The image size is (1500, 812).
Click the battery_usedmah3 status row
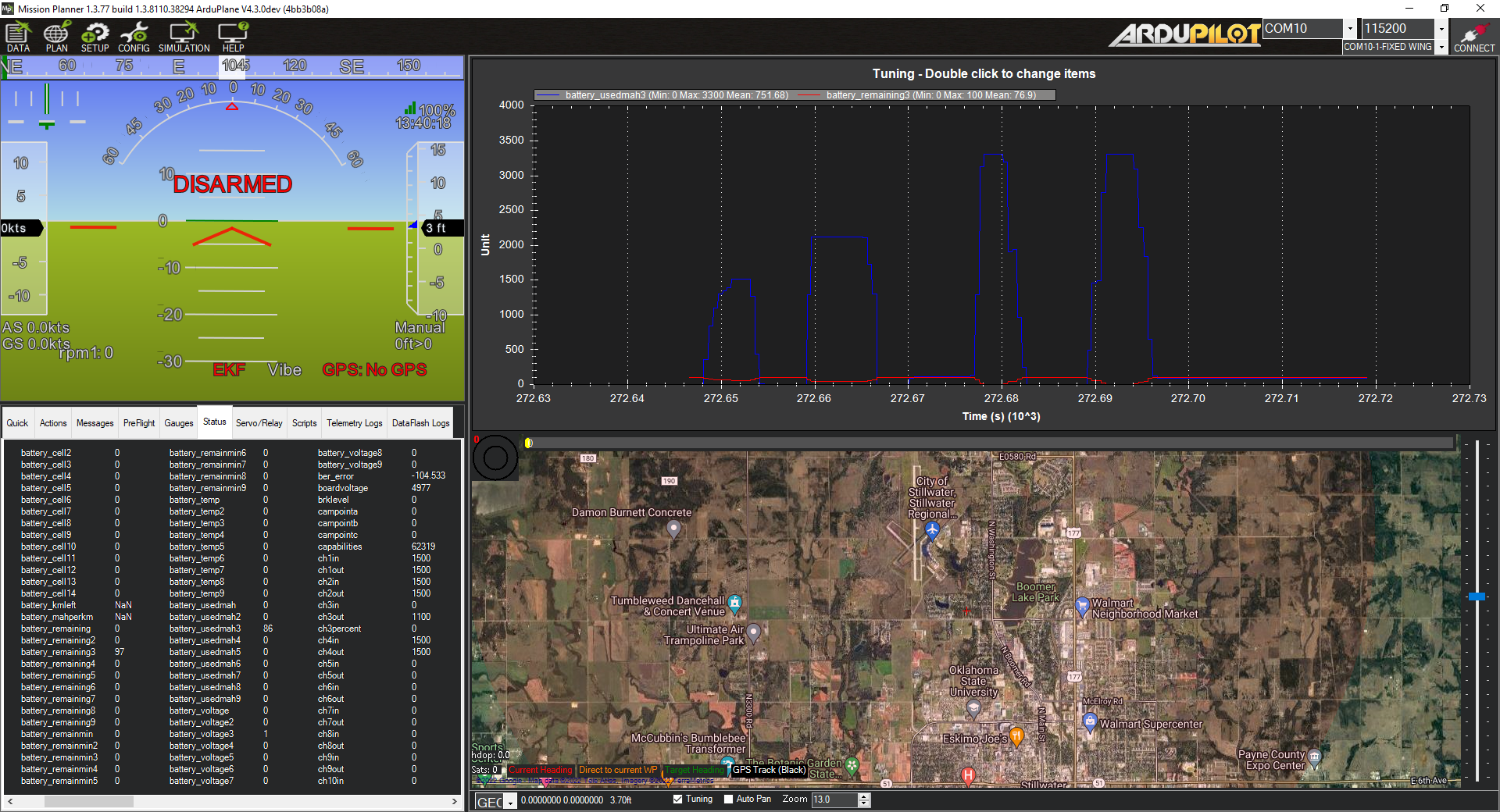click(221, 629)
